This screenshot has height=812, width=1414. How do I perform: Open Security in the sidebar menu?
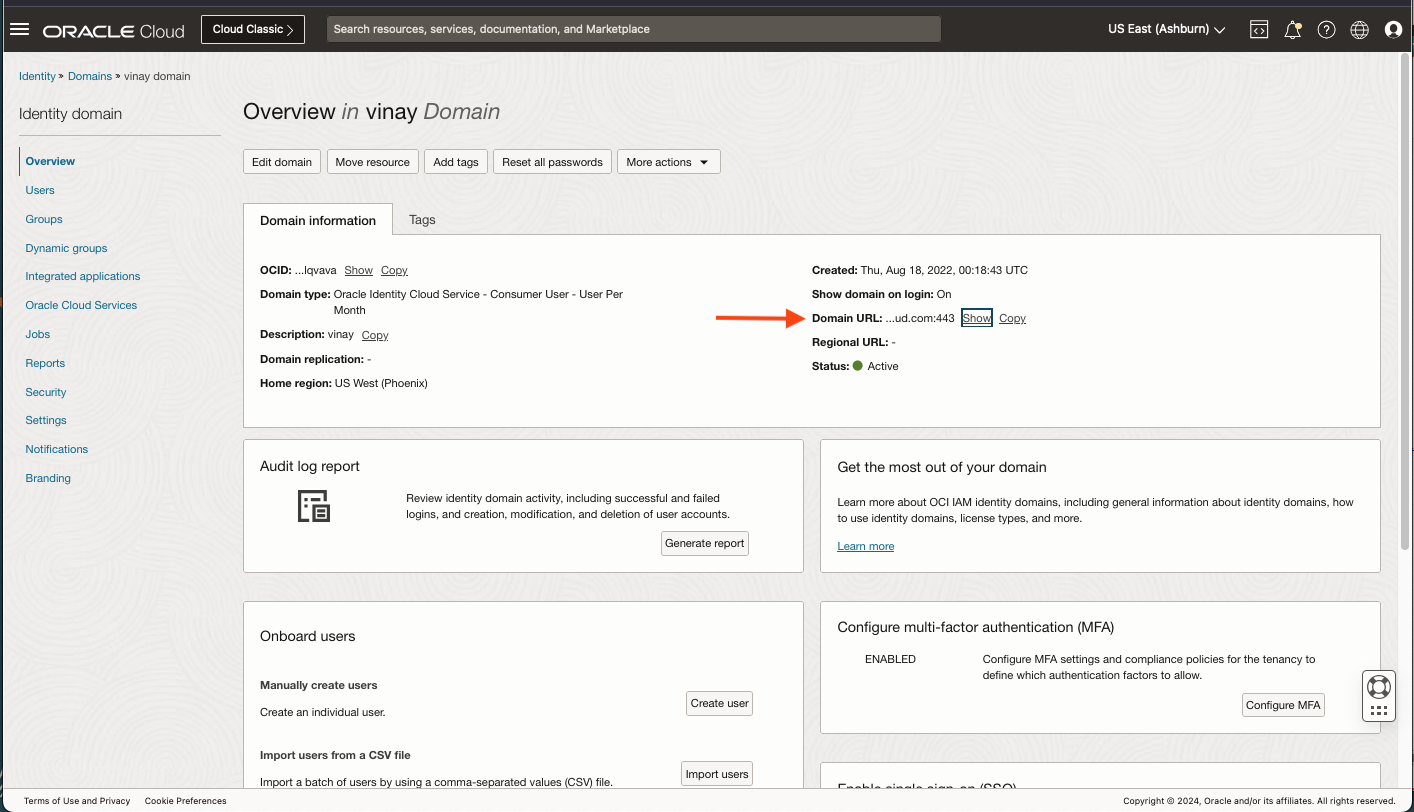[46, 392]
